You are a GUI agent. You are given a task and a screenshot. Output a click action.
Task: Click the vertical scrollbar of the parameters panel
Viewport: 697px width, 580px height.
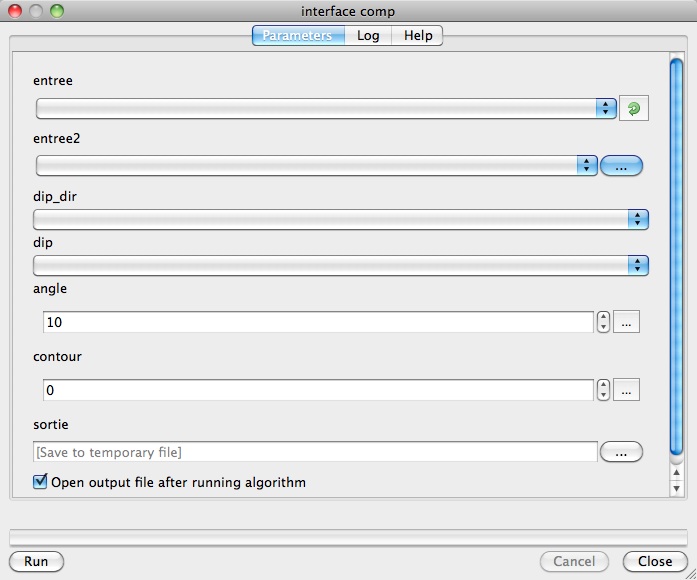(x=676, y=250)
